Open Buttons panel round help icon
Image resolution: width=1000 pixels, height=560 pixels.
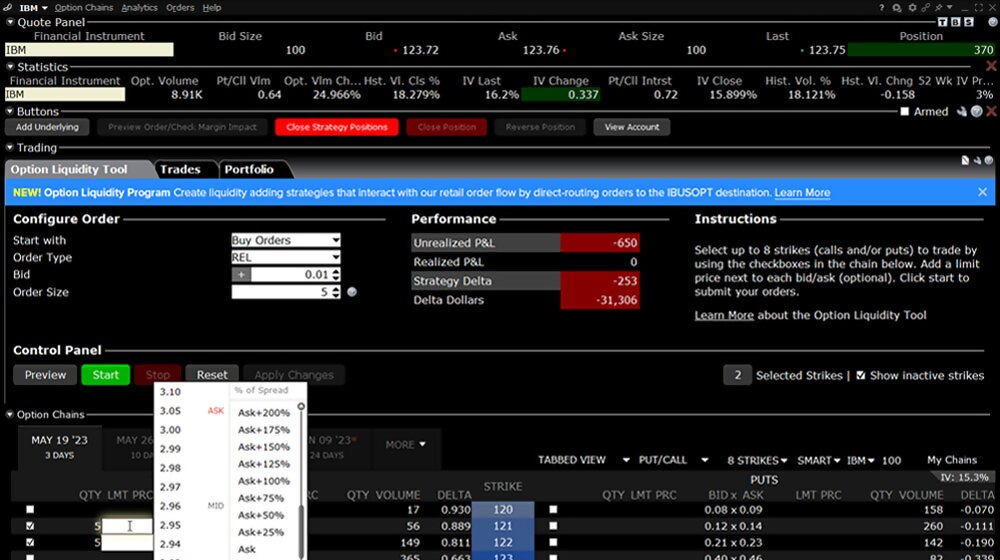976,112
